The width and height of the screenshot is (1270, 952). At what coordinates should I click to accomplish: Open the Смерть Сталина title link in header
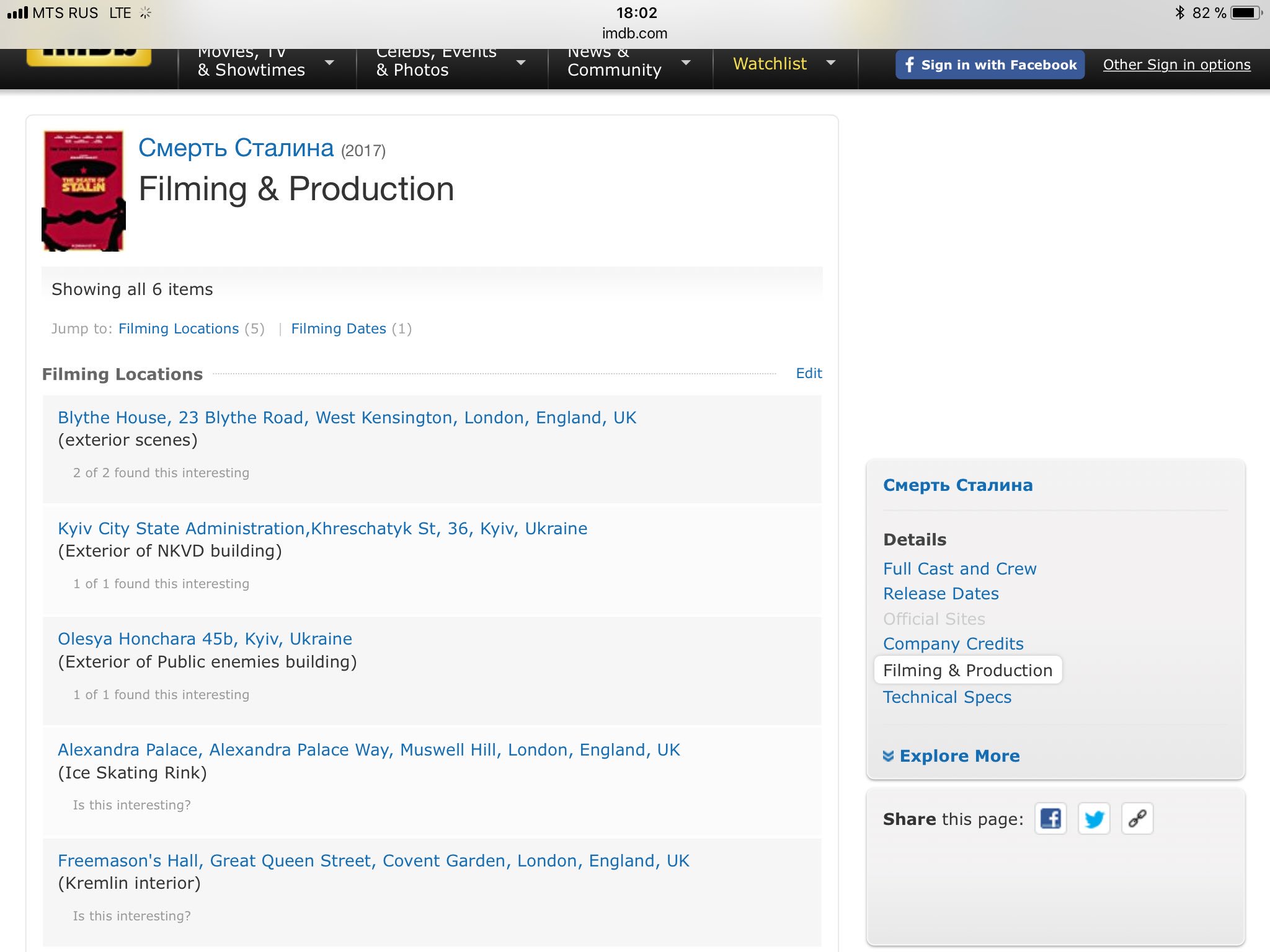pos(236,148)
